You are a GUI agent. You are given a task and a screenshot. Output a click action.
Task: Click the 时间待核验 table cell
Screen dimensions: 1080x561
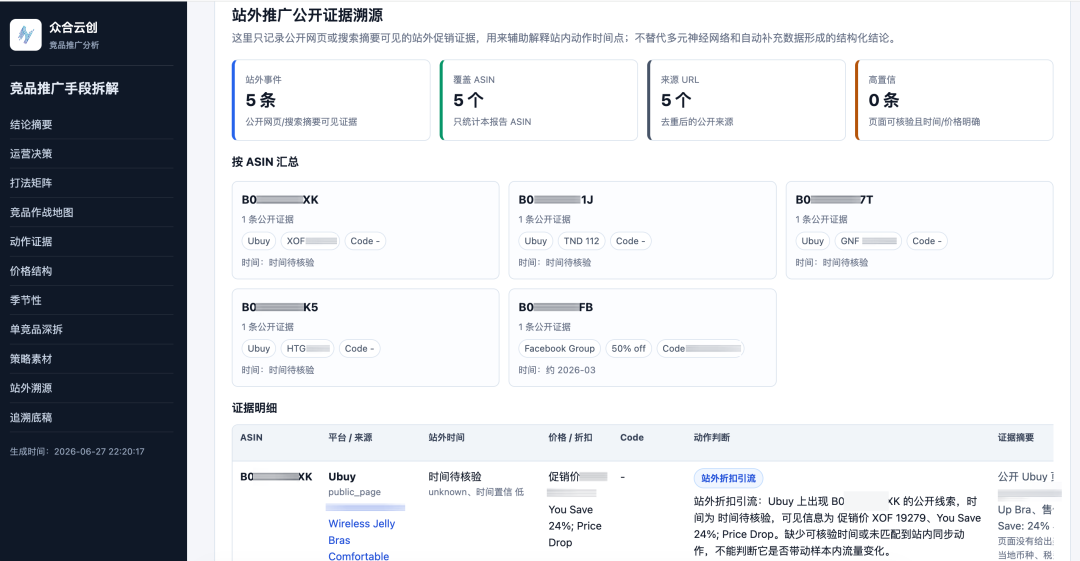[x=455, y=476]
